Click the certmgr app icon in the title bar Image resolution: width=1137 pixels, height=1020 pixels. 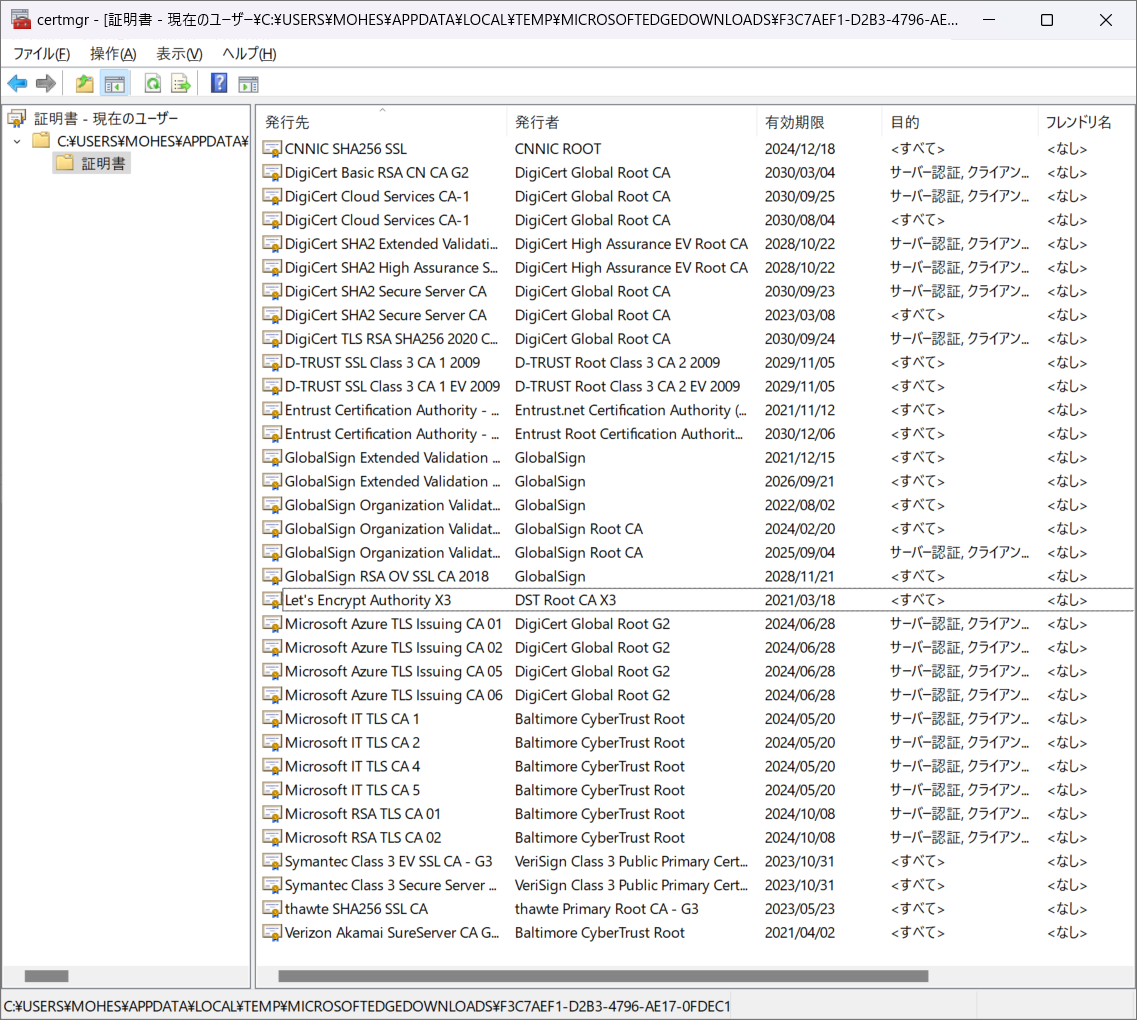(20, 20)
